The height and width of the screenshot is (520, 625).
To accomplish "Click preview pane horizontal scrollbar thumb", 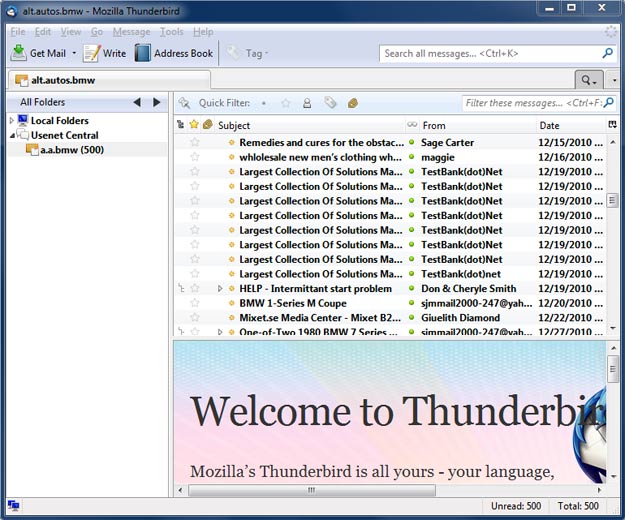I will tap(312, 490).
